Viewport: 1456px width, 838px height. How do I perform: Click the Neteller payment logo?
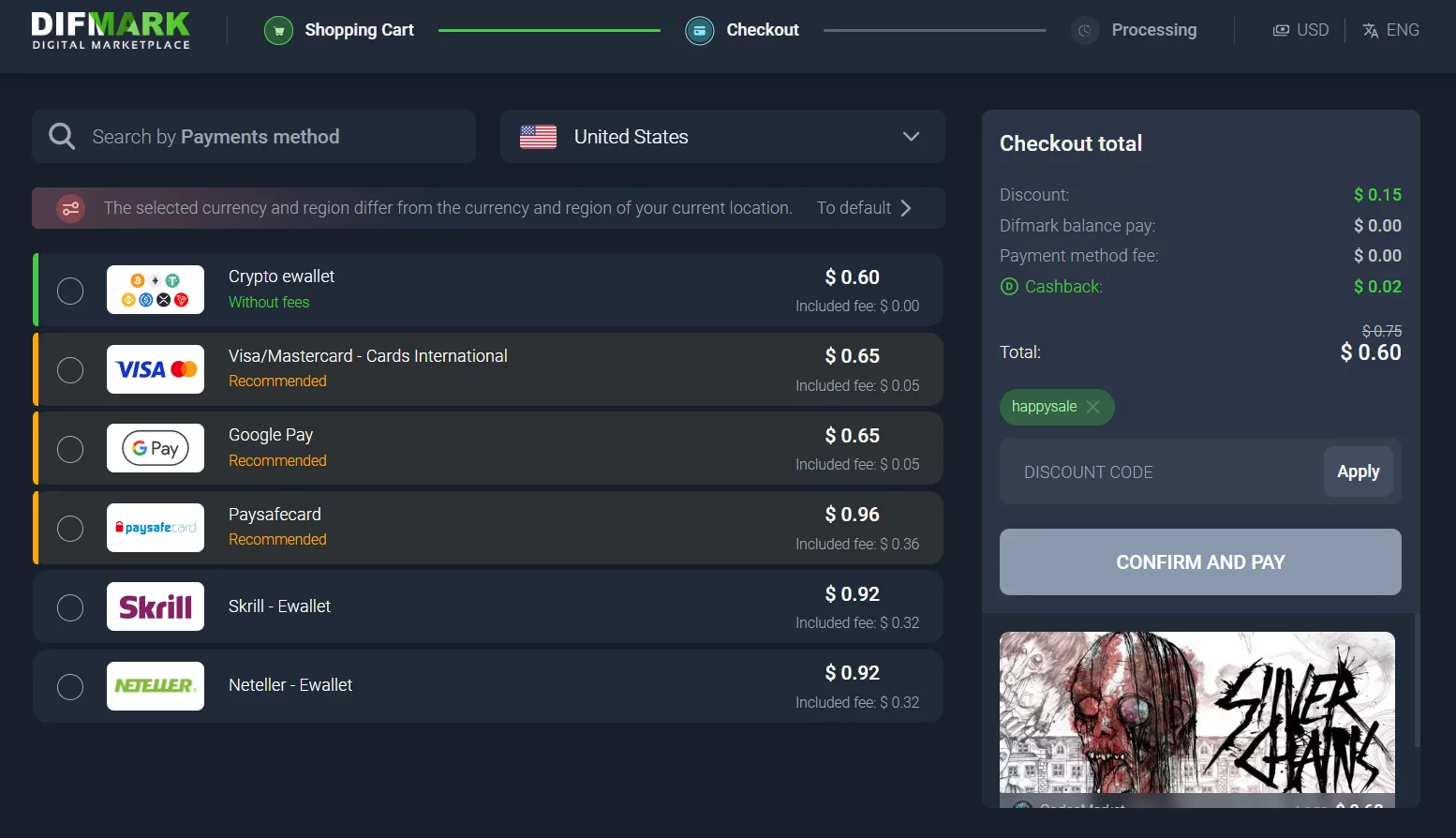(156, 686)
